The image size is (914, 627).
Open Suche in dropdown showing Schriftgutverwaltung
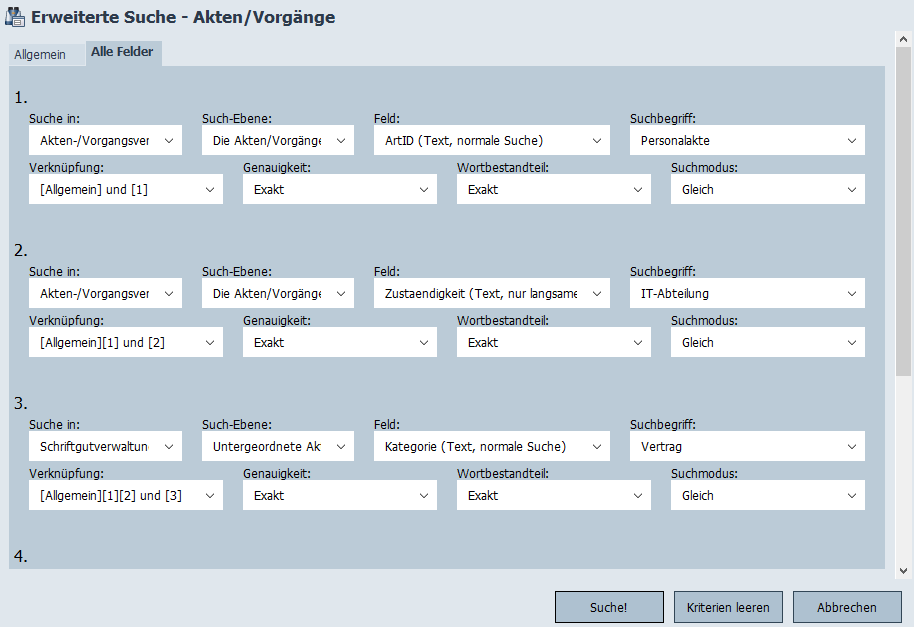coord(105,446)
